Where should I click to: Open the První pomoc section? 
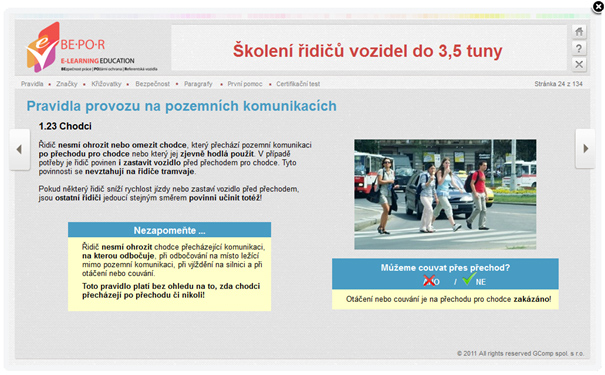pos(245,84)
